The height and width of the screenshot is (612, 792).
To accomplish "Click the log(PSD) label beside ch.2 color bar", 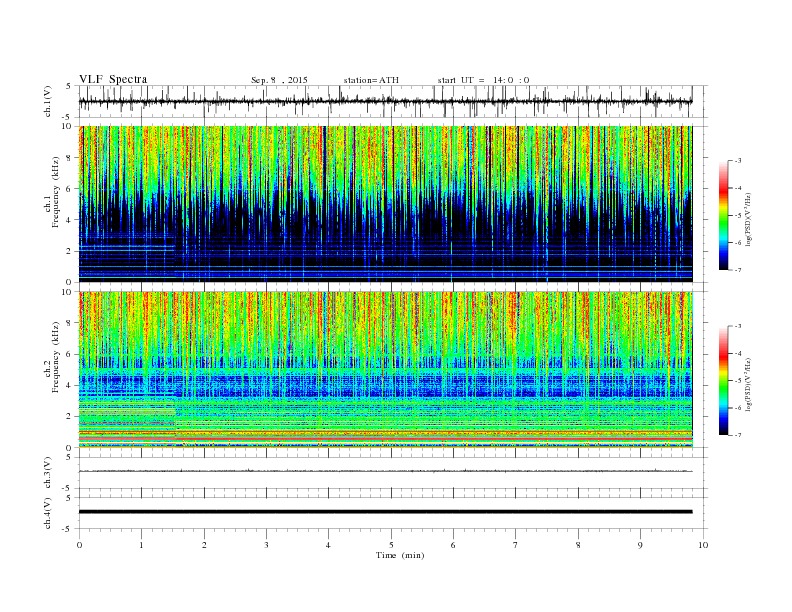I will [750, 384].
